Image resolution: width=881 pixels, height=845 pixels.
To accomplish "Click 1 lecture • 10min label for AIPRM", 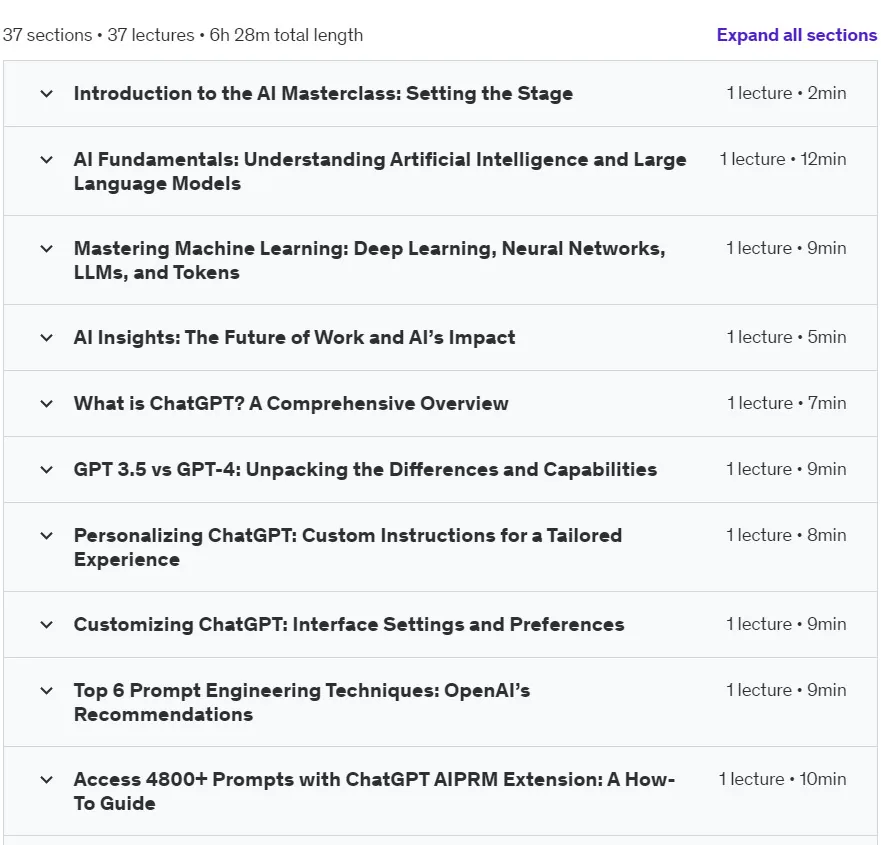I will click(782, 779).
